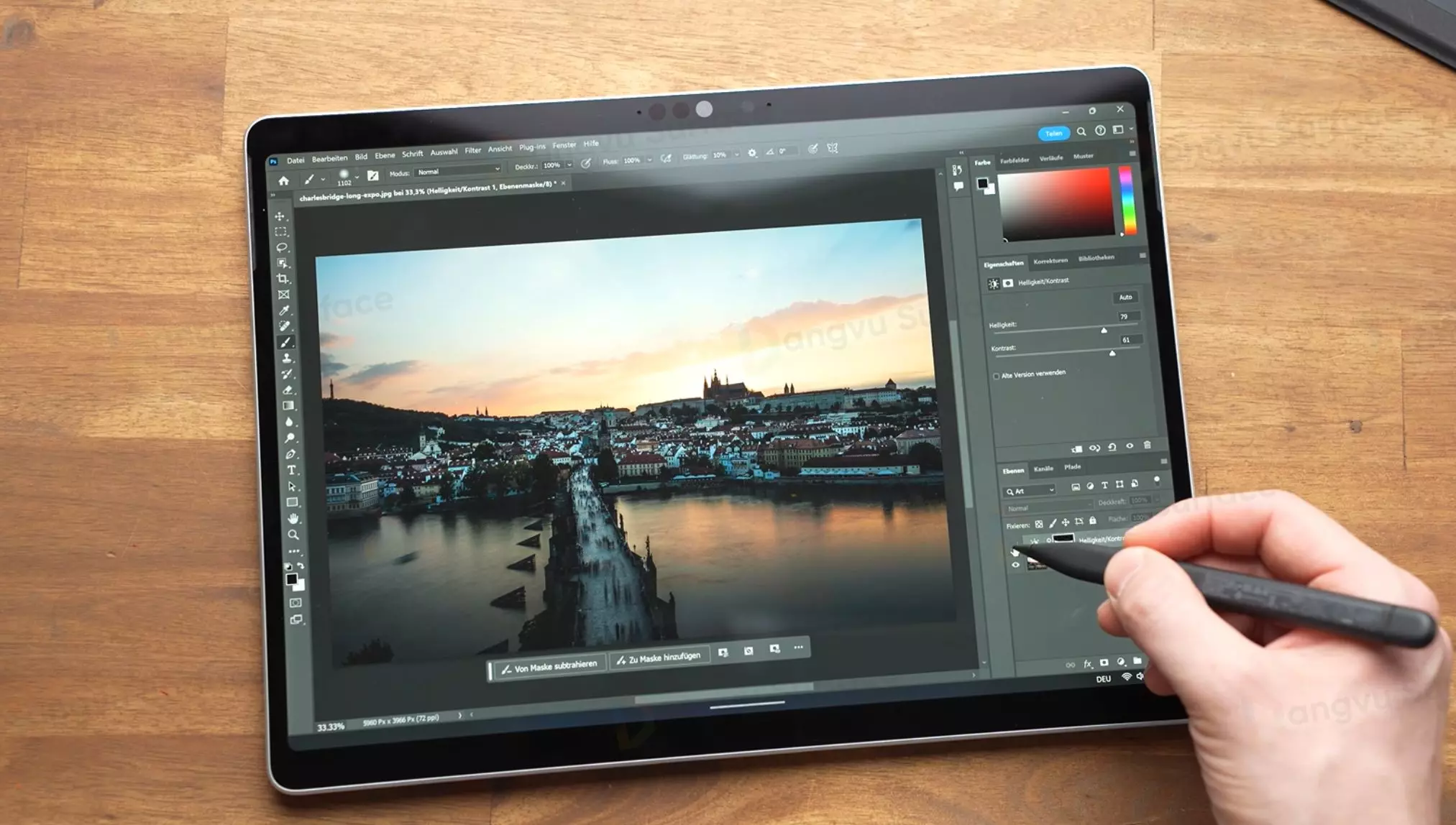Viewport: 1456px width, 825px height.
Task: Click add layer style fx icon
Action: 1087,663
